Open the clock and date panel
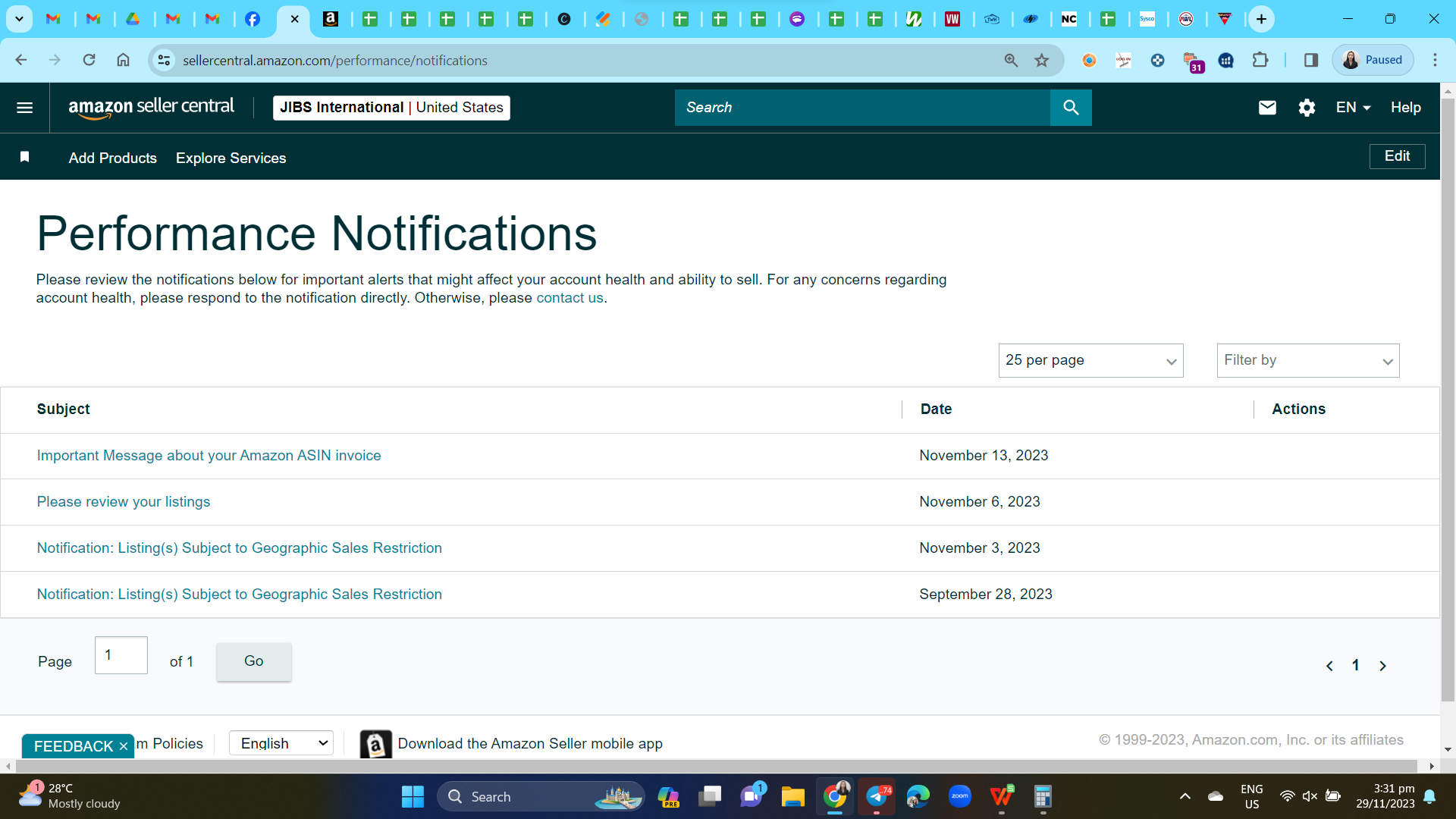1456x819 pixels. tap(1385, 796)
